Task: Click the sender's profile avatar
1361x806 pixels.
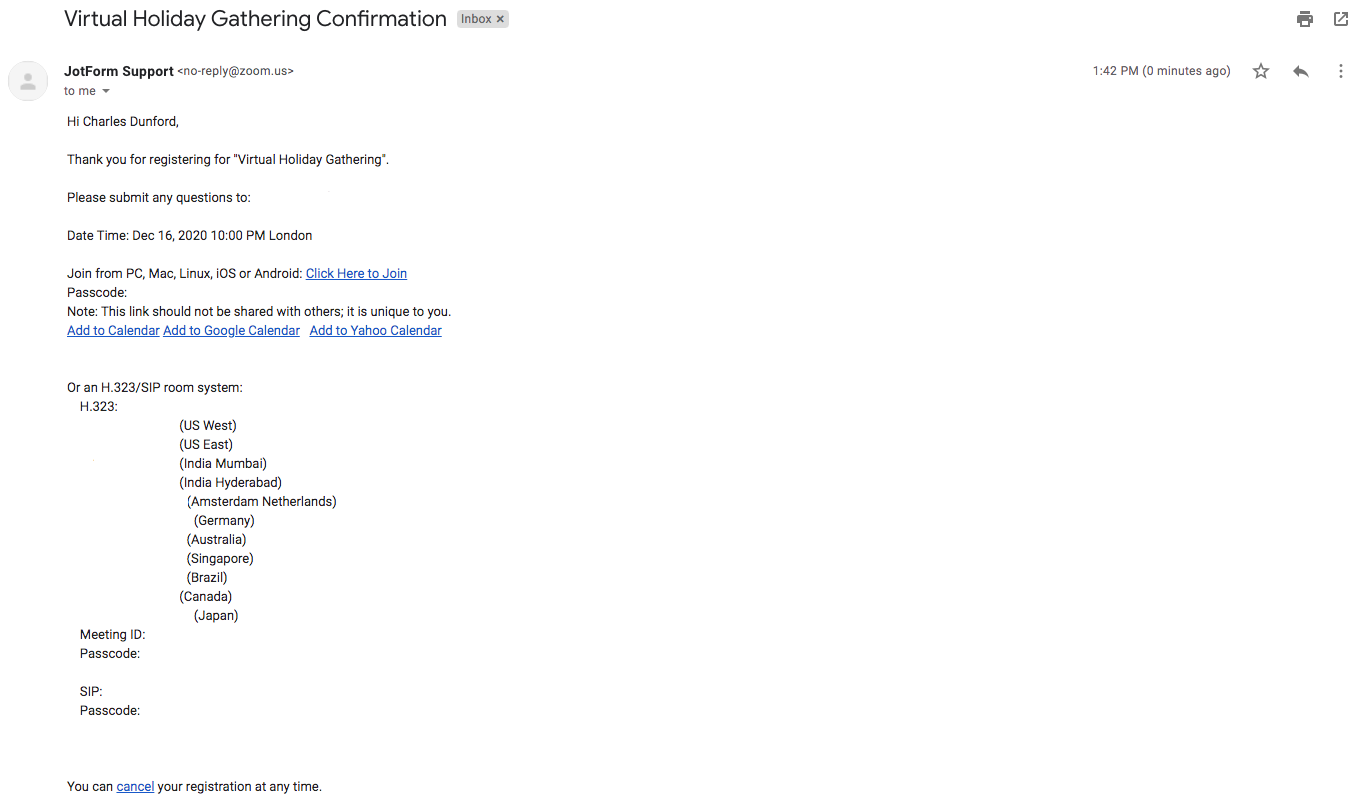Action: click(x=28, y=81)
